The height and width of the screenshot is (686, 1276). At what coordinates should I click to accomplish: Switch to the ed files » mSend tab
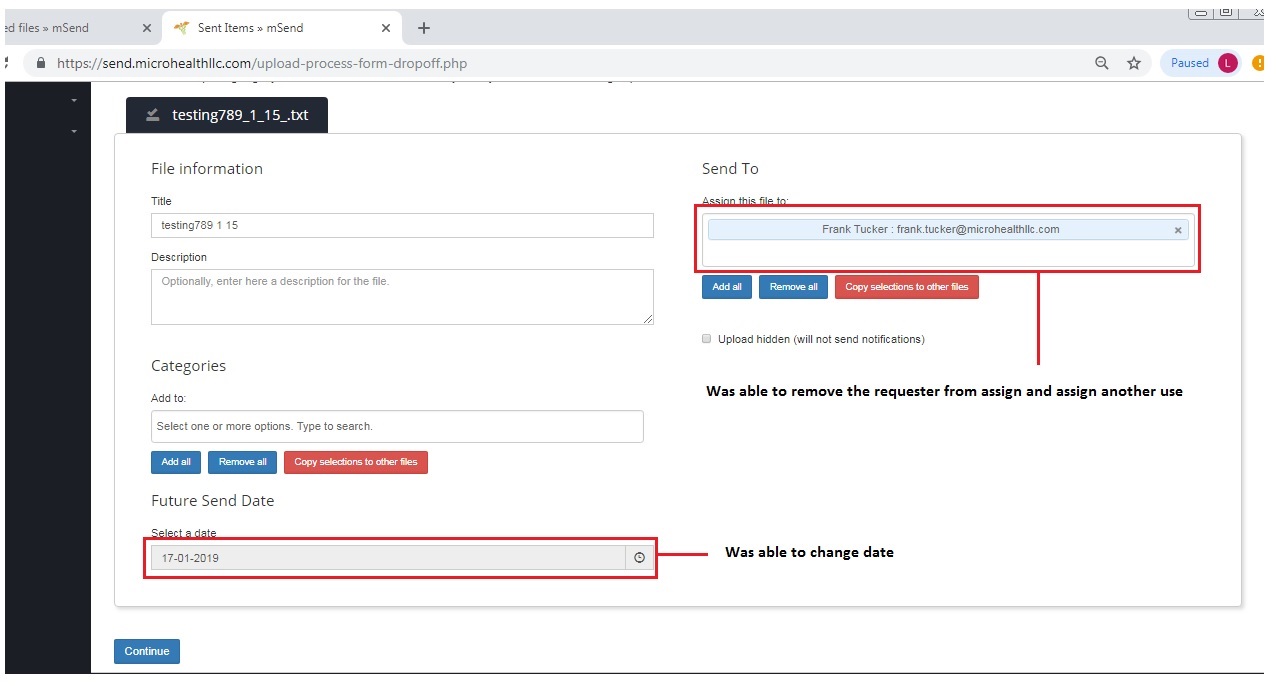coord(60,27)
